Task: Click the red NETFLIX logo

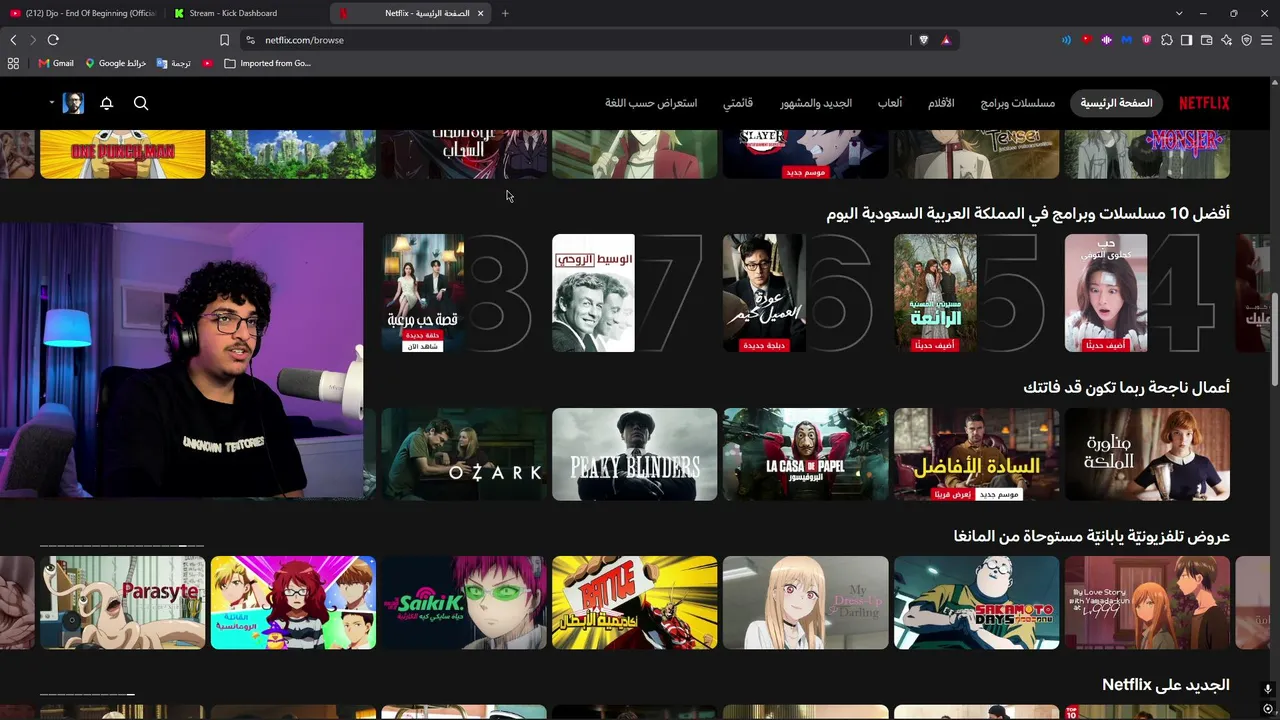Action: point(1204,103)
